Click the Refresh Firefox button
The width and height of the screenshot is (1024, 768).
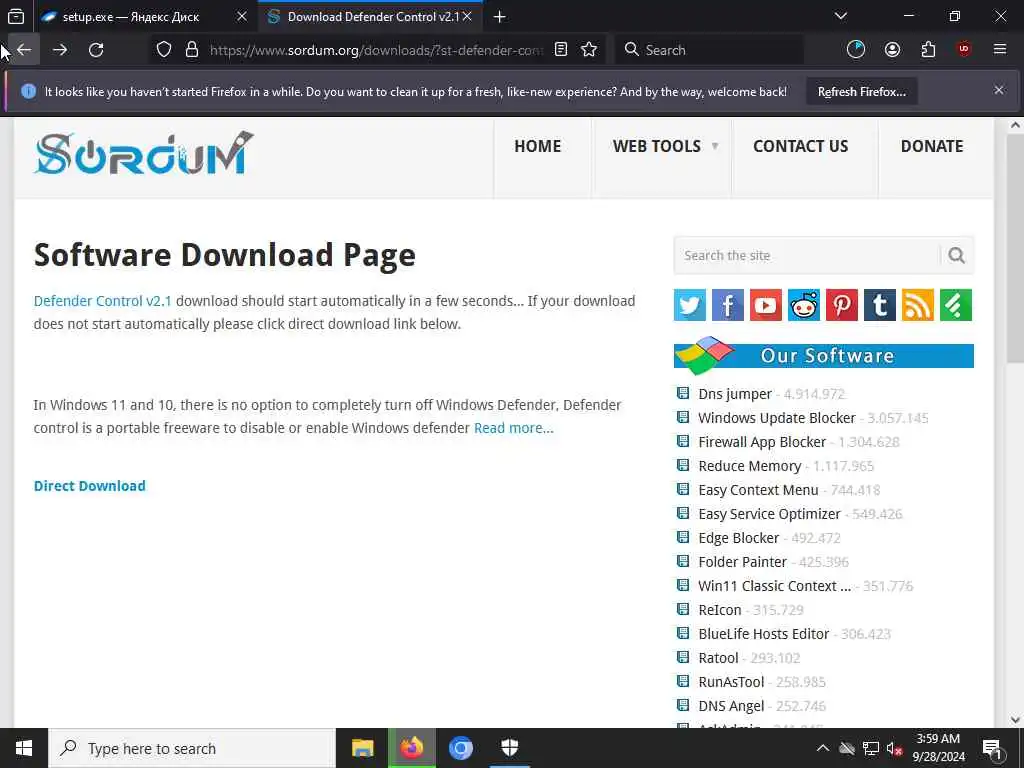[x=861, y=92]
